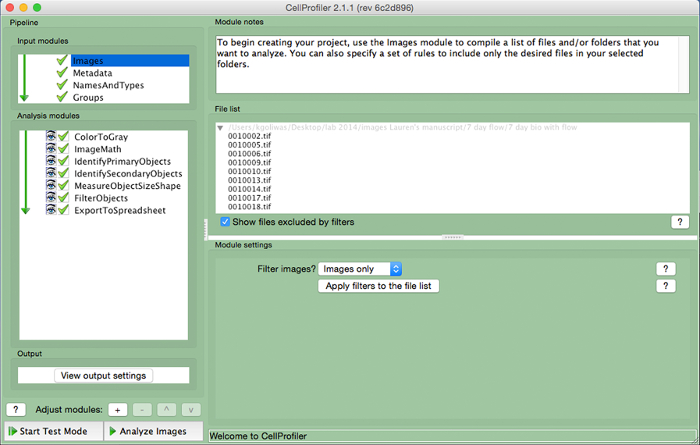Uncheck Show files excluded by filters
Viewport: 700px width, 445px height.
226,222
